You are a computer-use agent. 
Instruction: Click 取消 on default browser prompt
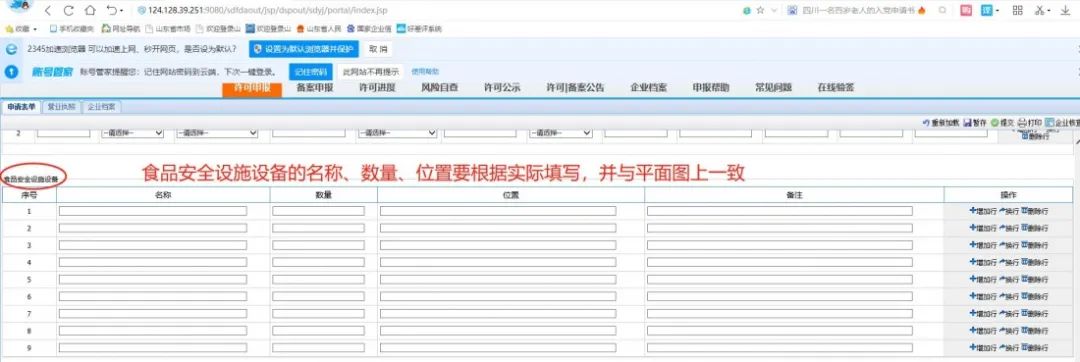tap(378, 49)
